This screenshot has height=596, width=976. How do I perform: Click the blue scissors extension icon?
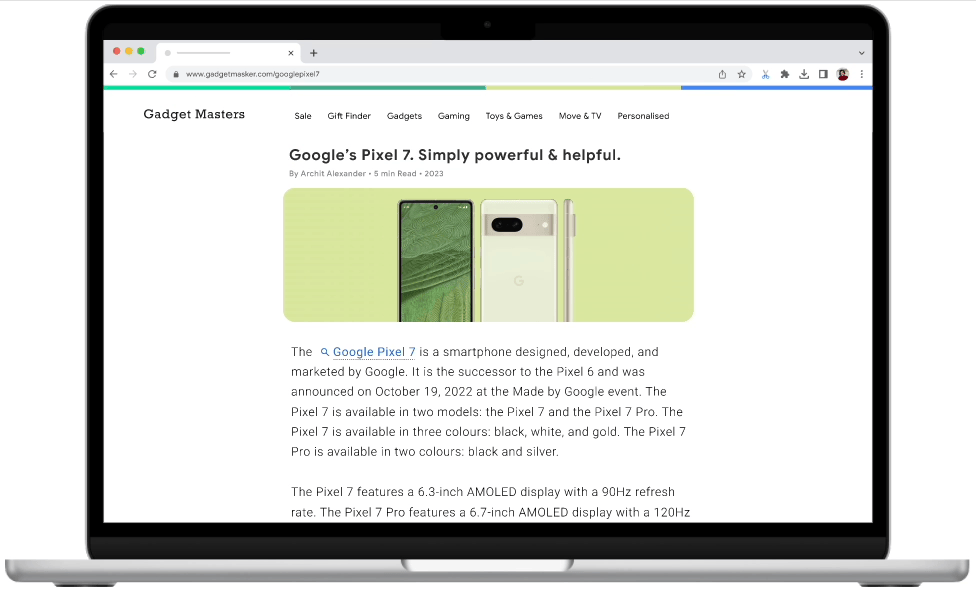click(766, 74)
